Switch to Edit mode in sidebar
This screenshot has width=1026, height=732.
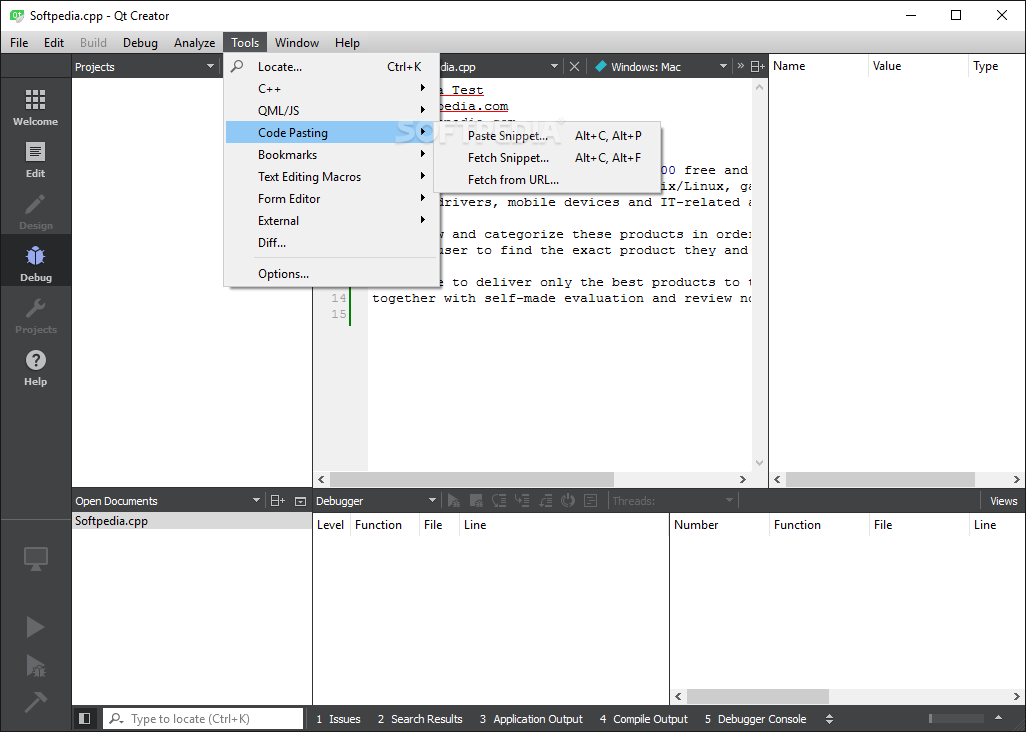click(35, 159)
